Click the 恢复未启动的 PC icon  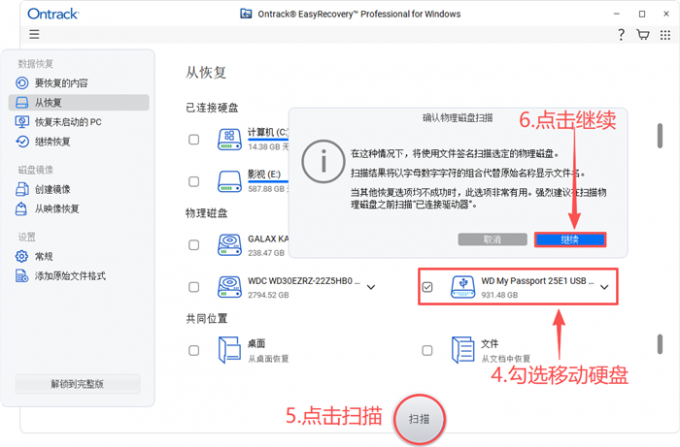coord(22,122)
